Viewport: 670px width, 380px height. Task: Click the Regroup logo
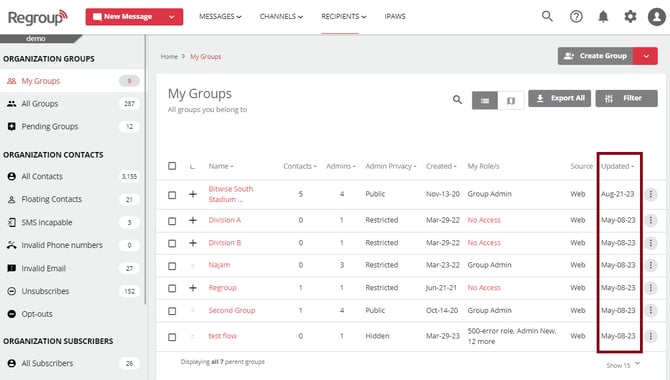[38, 17]
